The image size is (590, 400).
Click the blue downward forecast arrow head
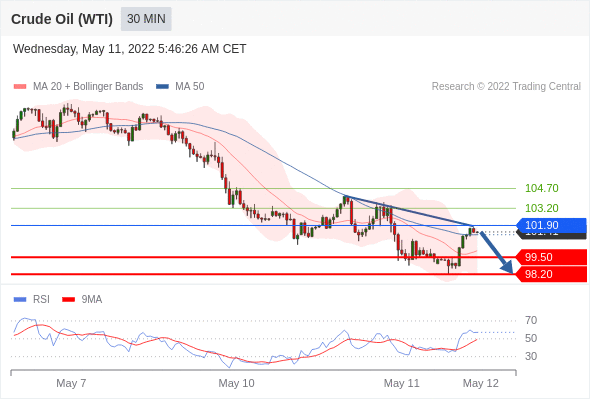pos(507,267)
